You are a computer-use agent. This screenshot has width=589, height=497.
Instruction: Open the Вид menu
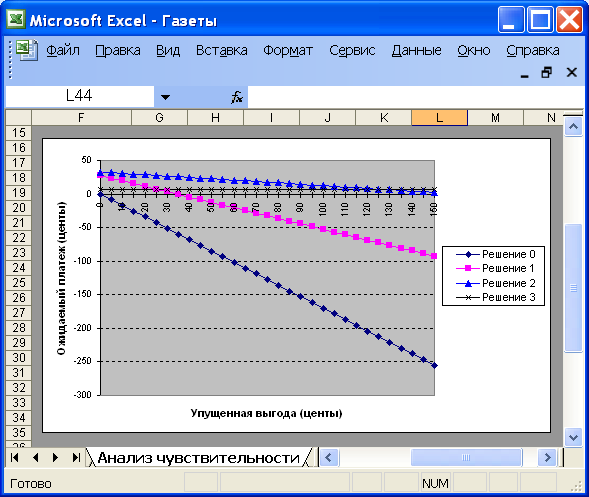coord(168,50)
